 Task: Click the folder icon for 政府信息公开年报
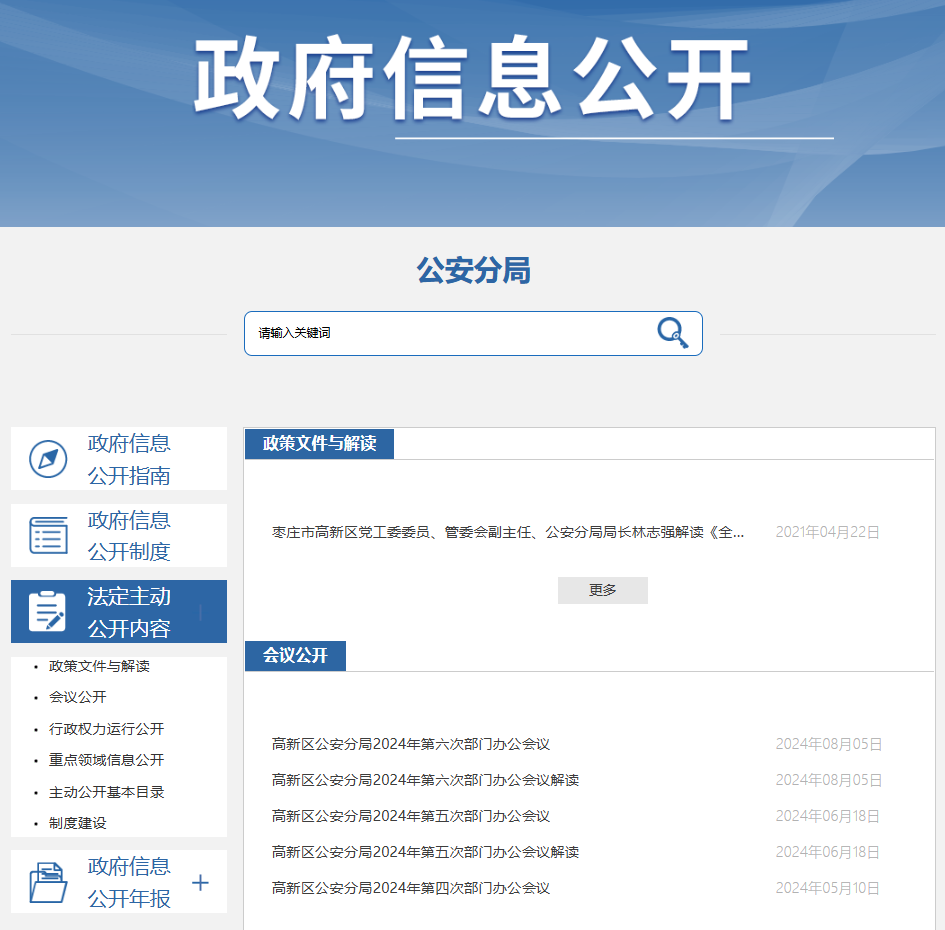(48, 882)
